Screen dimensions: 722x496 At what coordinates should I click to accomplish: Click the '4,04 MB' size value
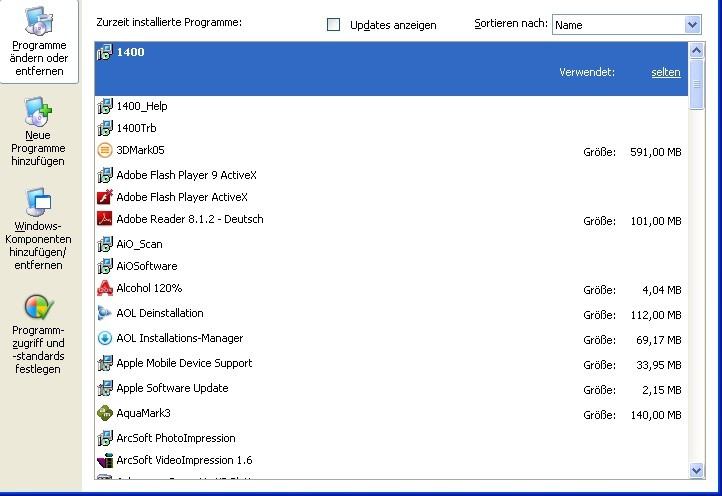[662, 290]
